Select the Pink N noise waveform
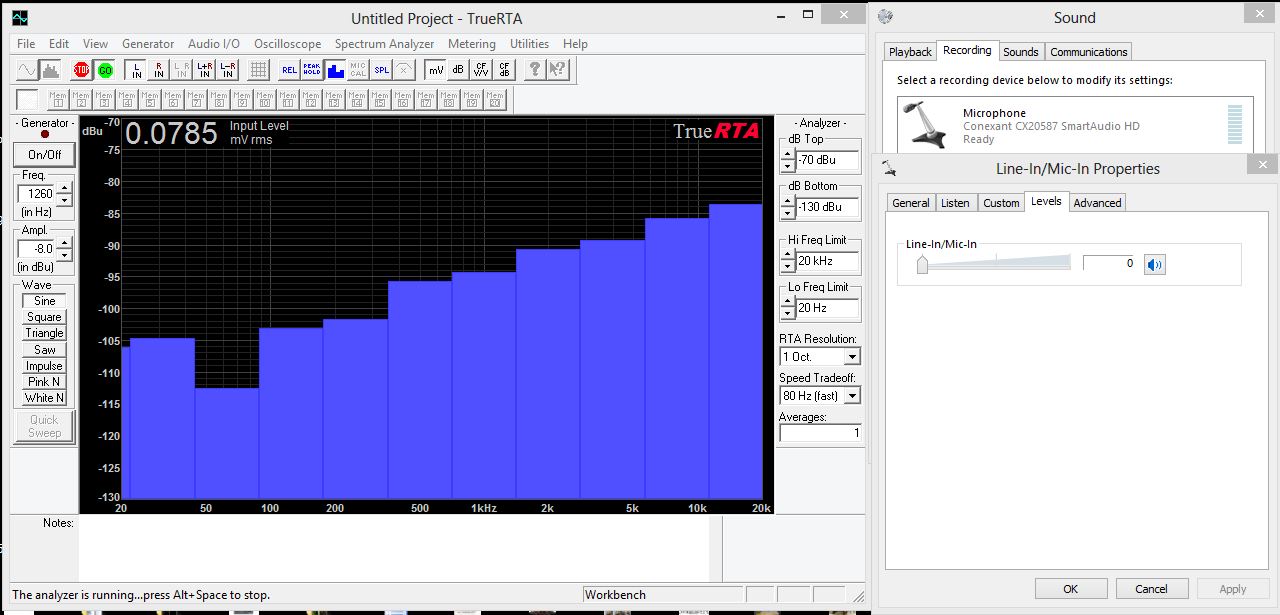 (x=44, y=382)
